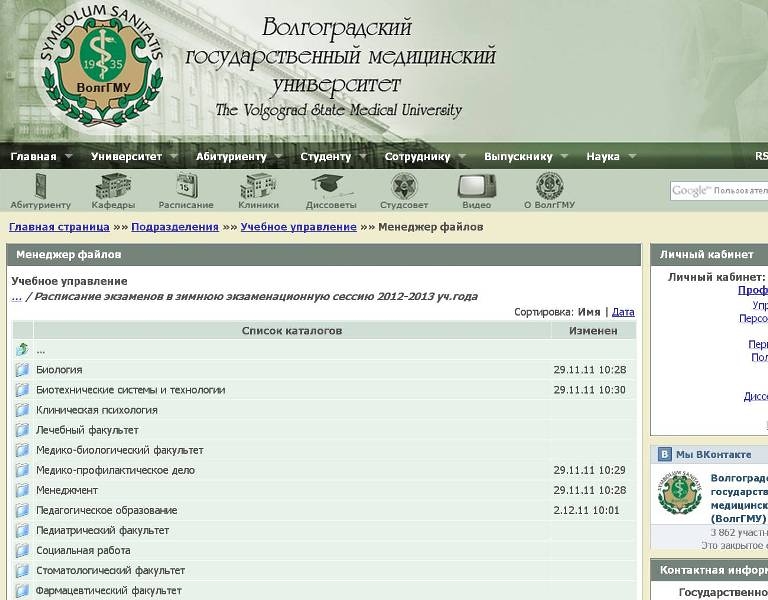The height and width of the screenshot is (600, 768).
Task: Click the folder icon beside Менеджмент
Action: [x=22, y=490]
